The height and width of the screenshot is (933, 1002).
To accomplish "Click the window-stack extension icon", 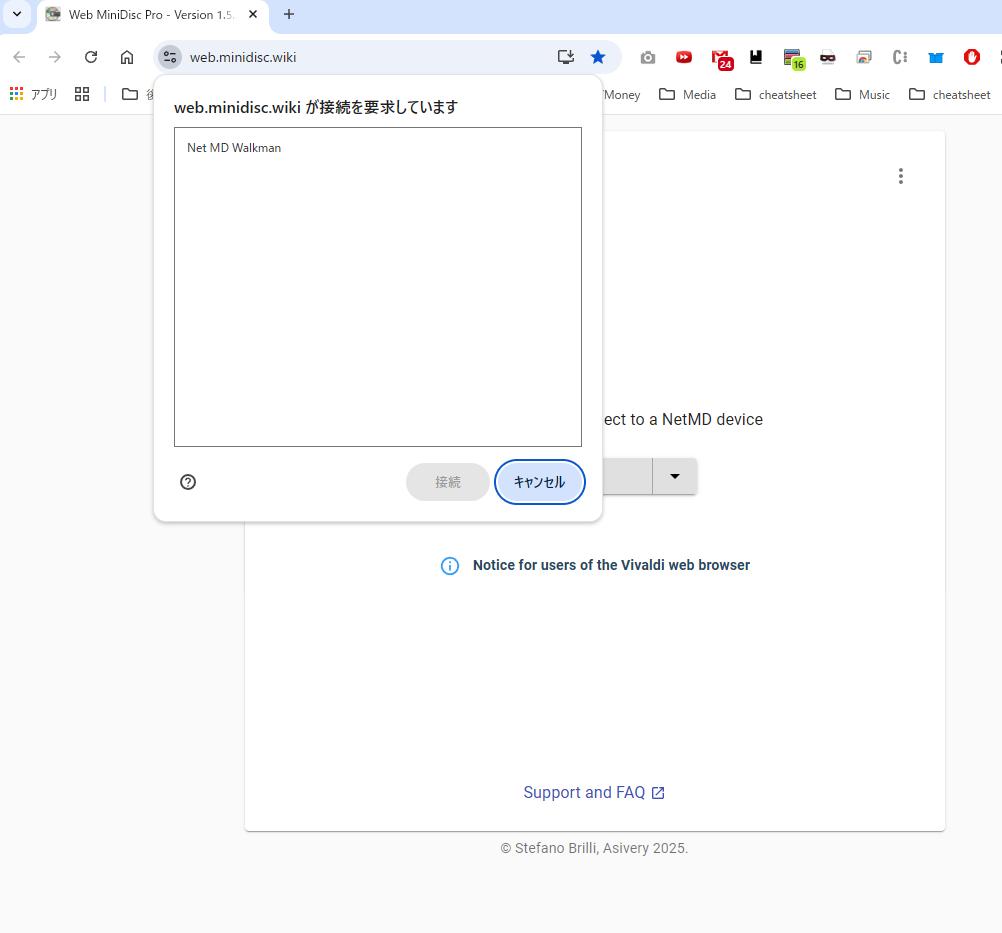I will pos(864,58).
